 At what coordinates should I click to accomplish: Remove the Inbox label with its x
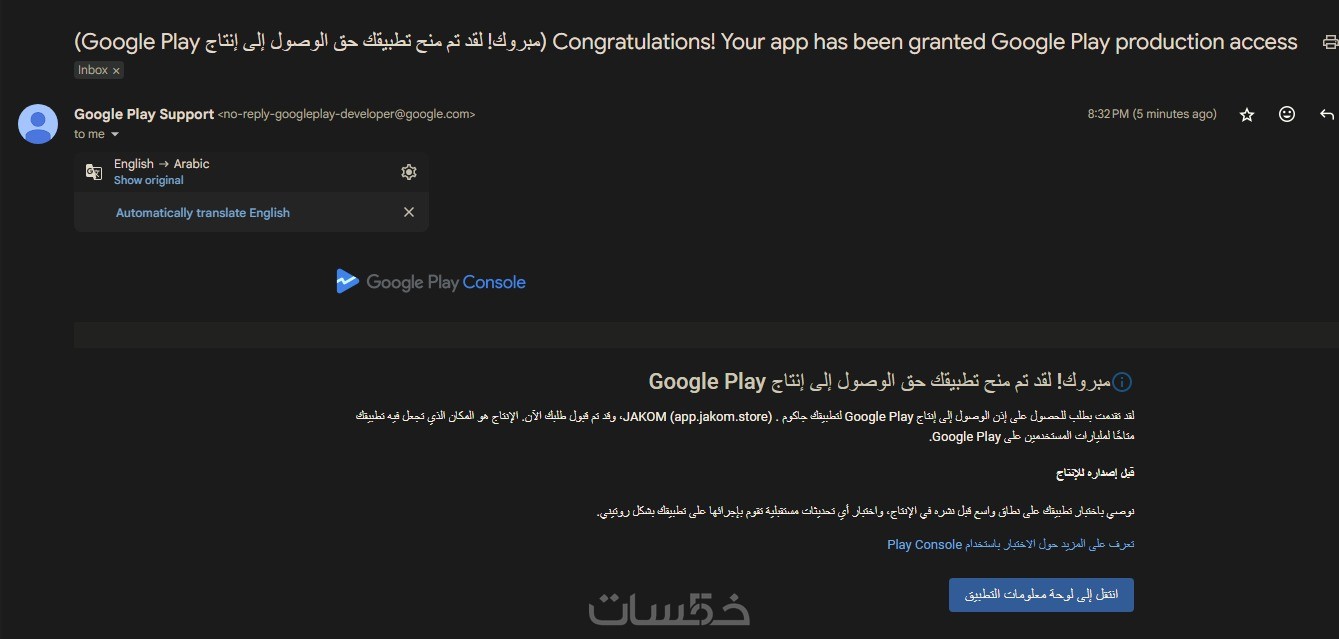116,71
